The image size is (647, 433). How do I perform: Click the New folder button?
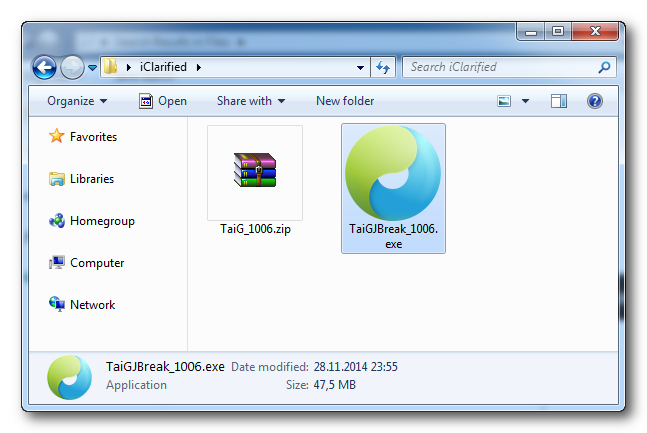pyautogui.click(x=345, y=101)
